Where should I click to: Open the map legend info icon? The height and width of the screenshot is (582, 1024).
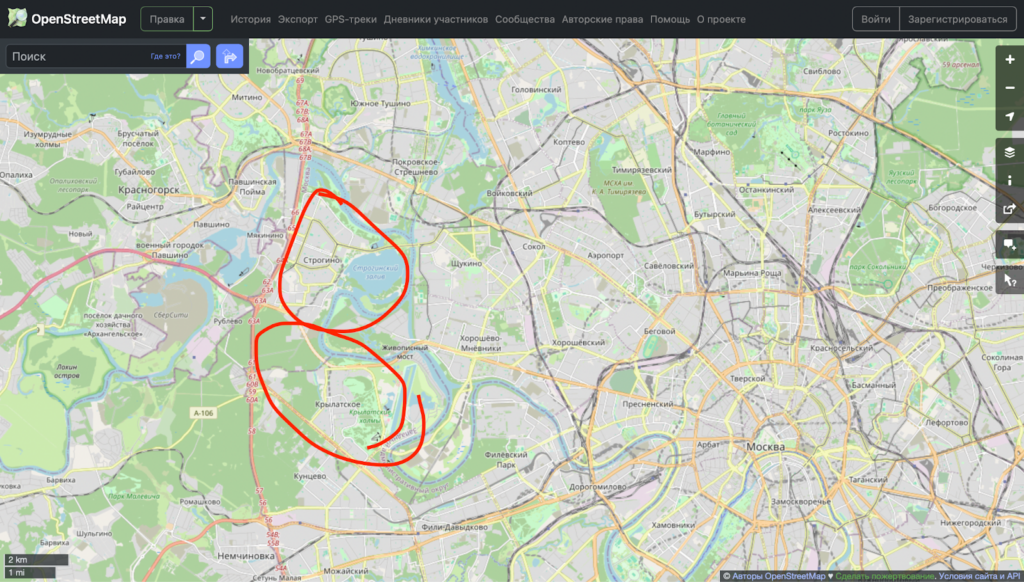coord(1009,181)
